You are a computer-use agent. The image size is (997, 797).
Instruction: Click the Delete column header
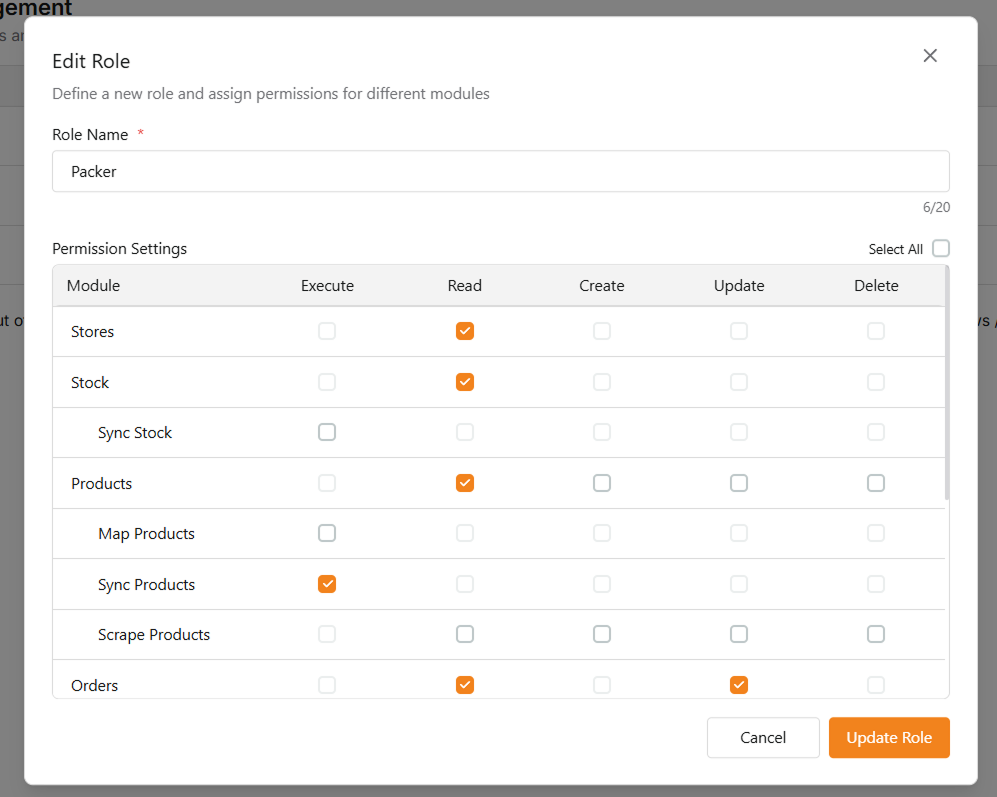click(x=876, y=286)
